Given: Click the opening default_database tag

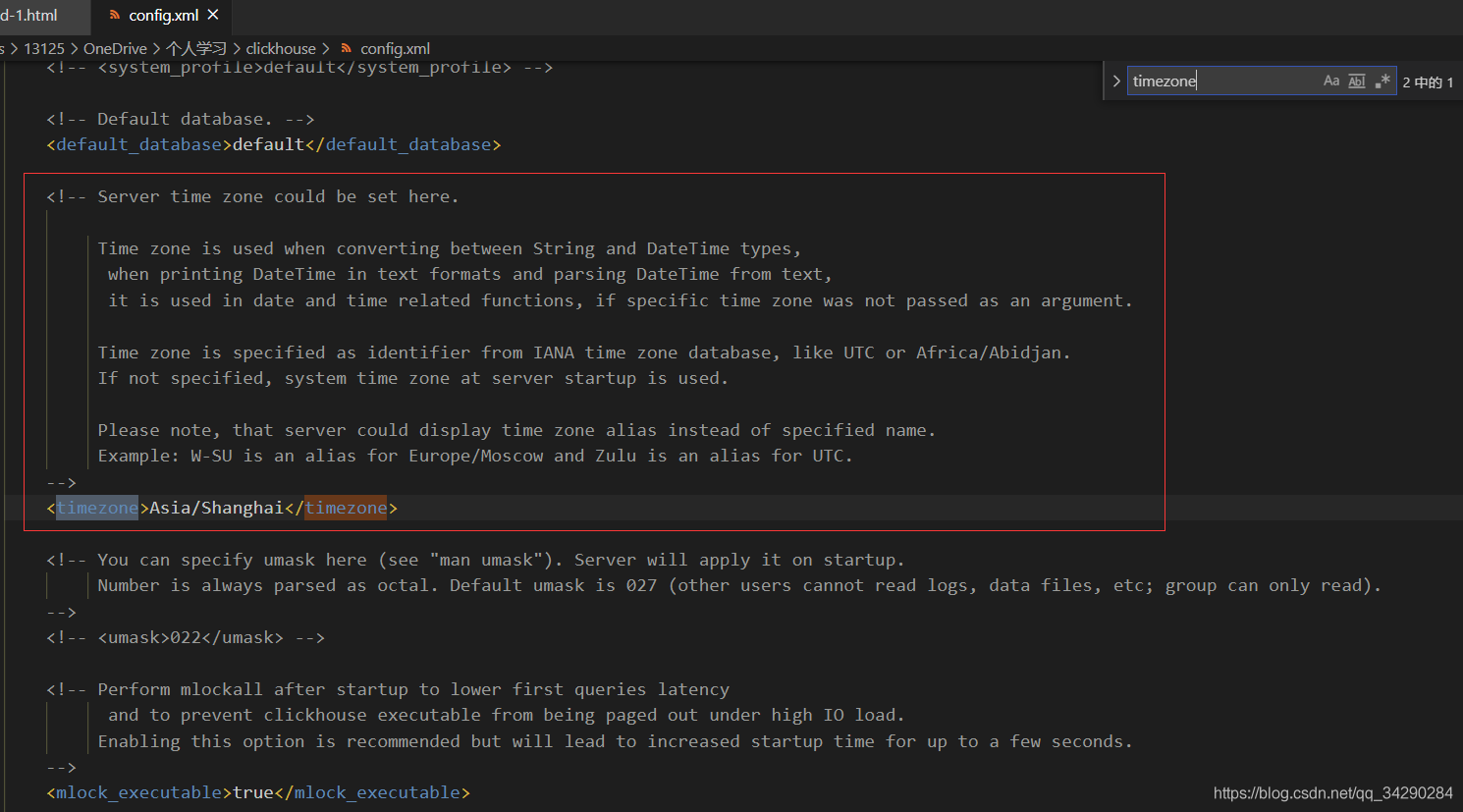Looking at the screenshot, I should tap(139, 144).
